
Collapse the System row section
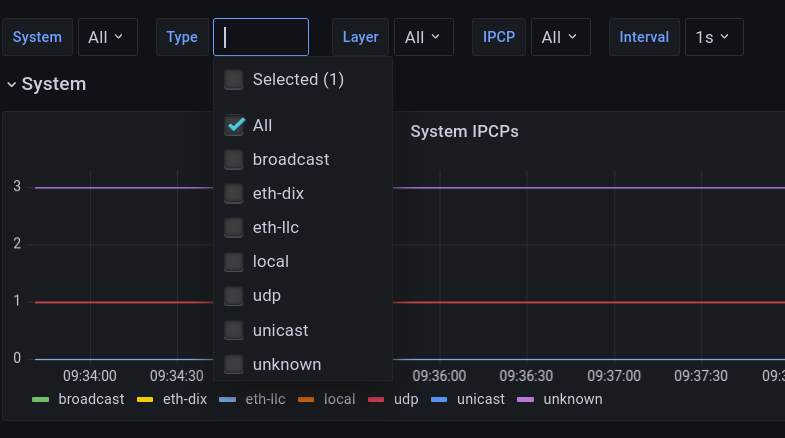47,84
